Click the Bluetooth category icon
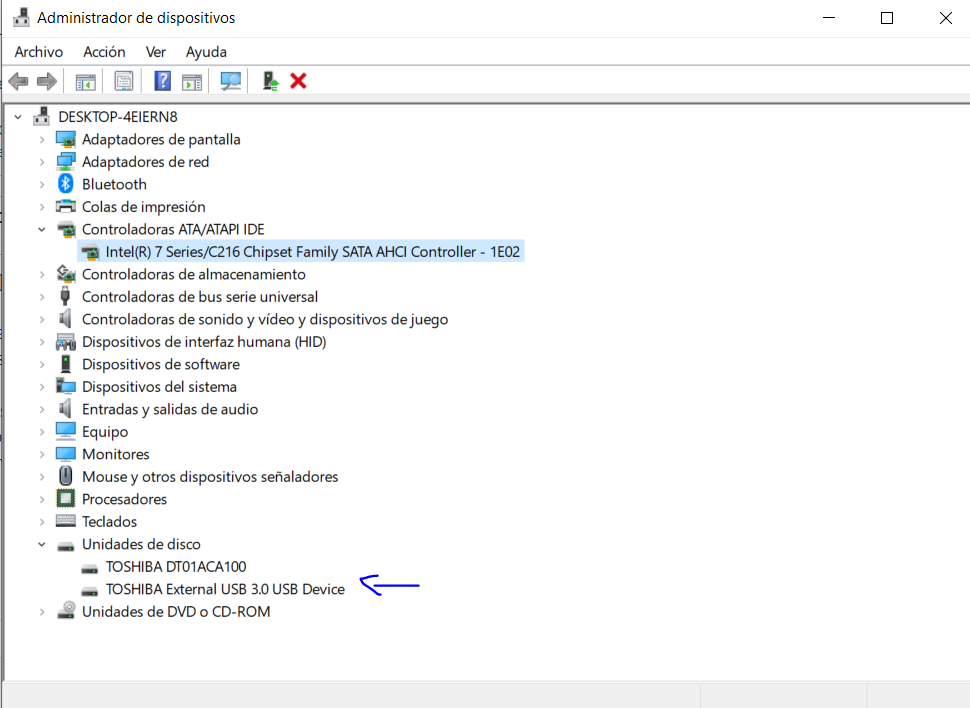The height and width of the screenshot is (708, 970). pyautogui.click(x=66, y=184)
